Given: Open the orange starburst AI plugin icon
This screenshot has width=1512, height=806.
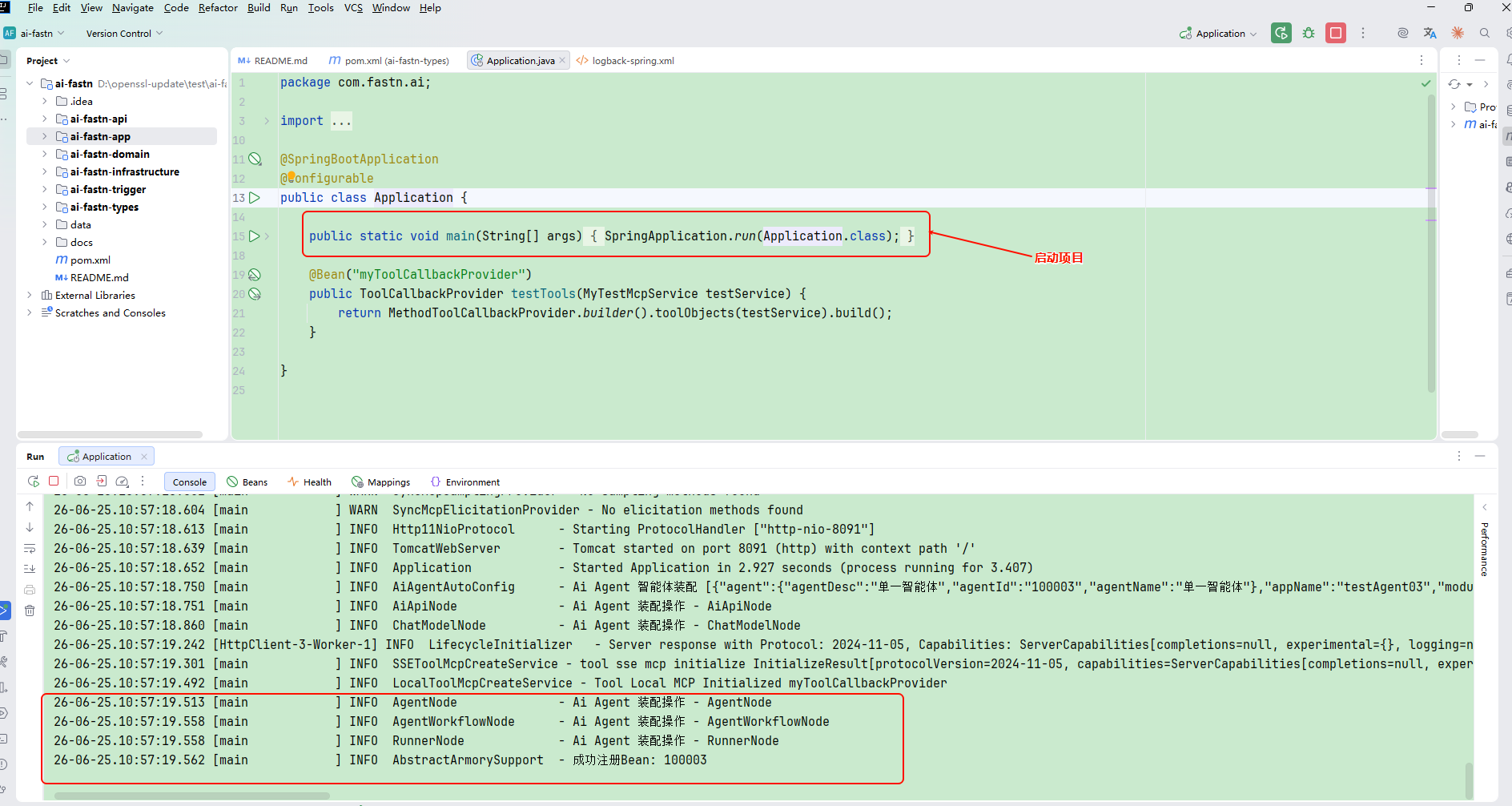Looking at the screenshot, I should click(x=1458, y=33).
